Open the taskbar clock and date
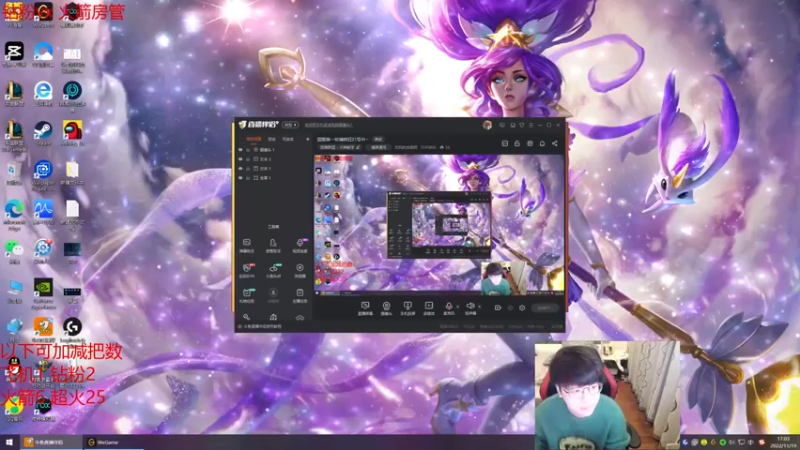The image size is (800, 450). [x=784, y=442]
